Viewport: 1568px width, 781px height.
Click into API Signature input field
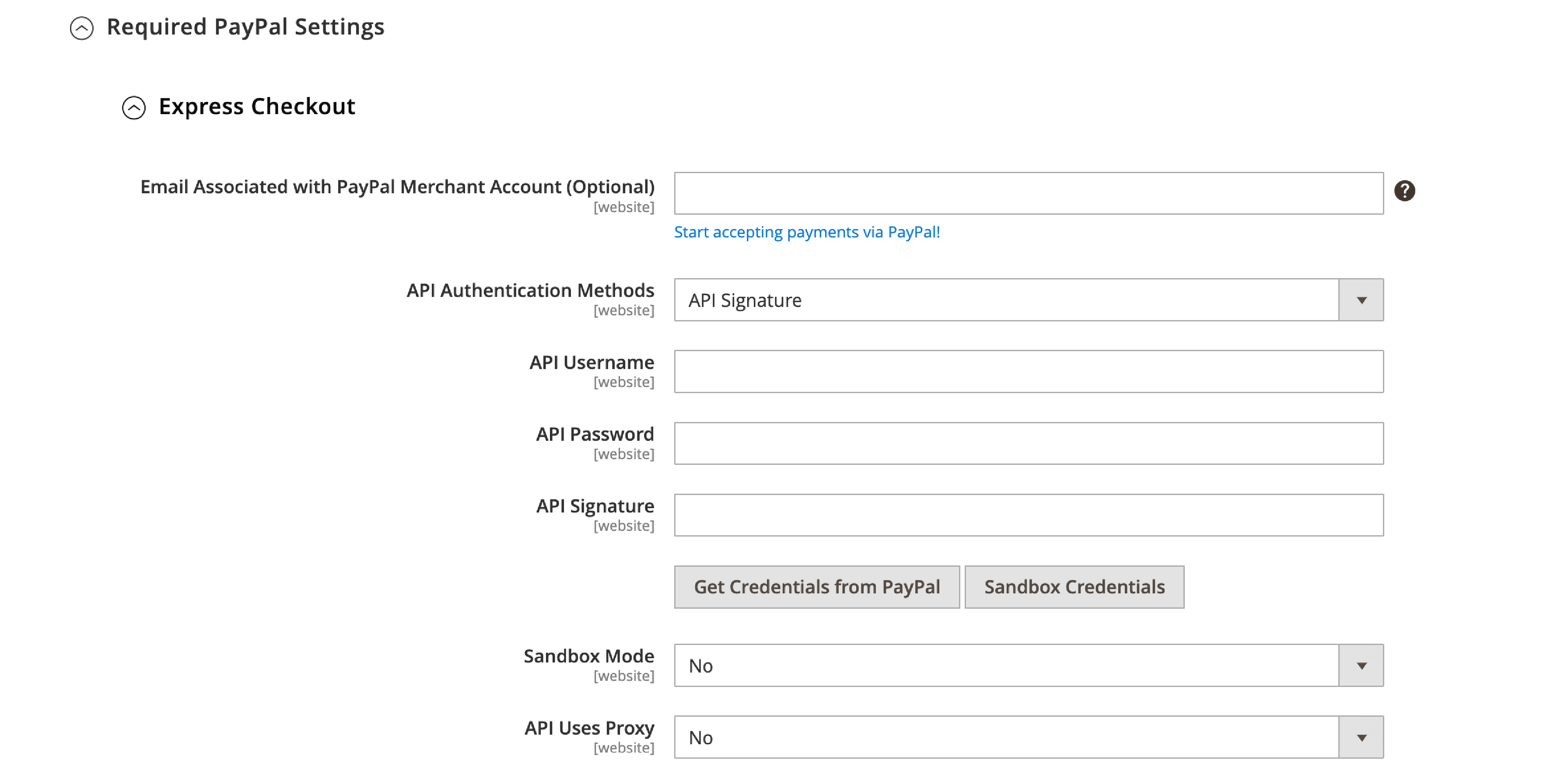coord(1029,515)
